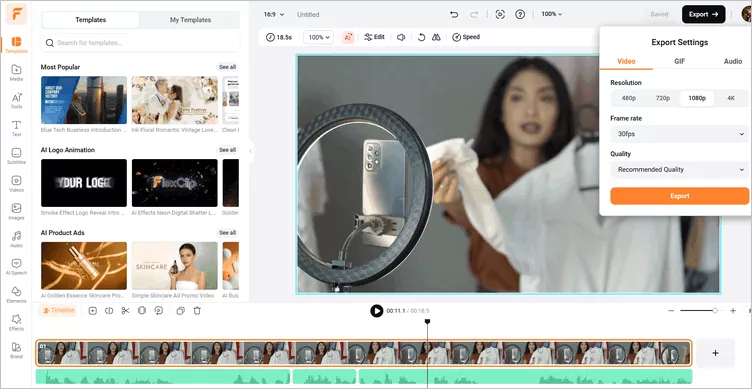752x389 pixels.
Task: See all AI Logo Animation templates
Action: (x=227, y=150)
